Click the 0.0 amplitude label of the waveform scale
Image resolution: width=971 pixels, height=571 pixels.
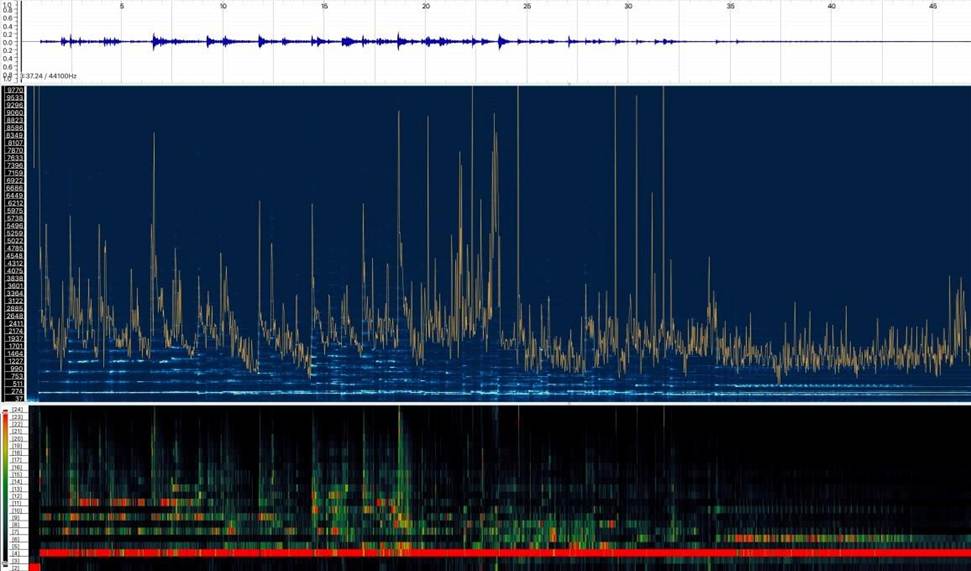pyautogui.click(x=7, y=42)
